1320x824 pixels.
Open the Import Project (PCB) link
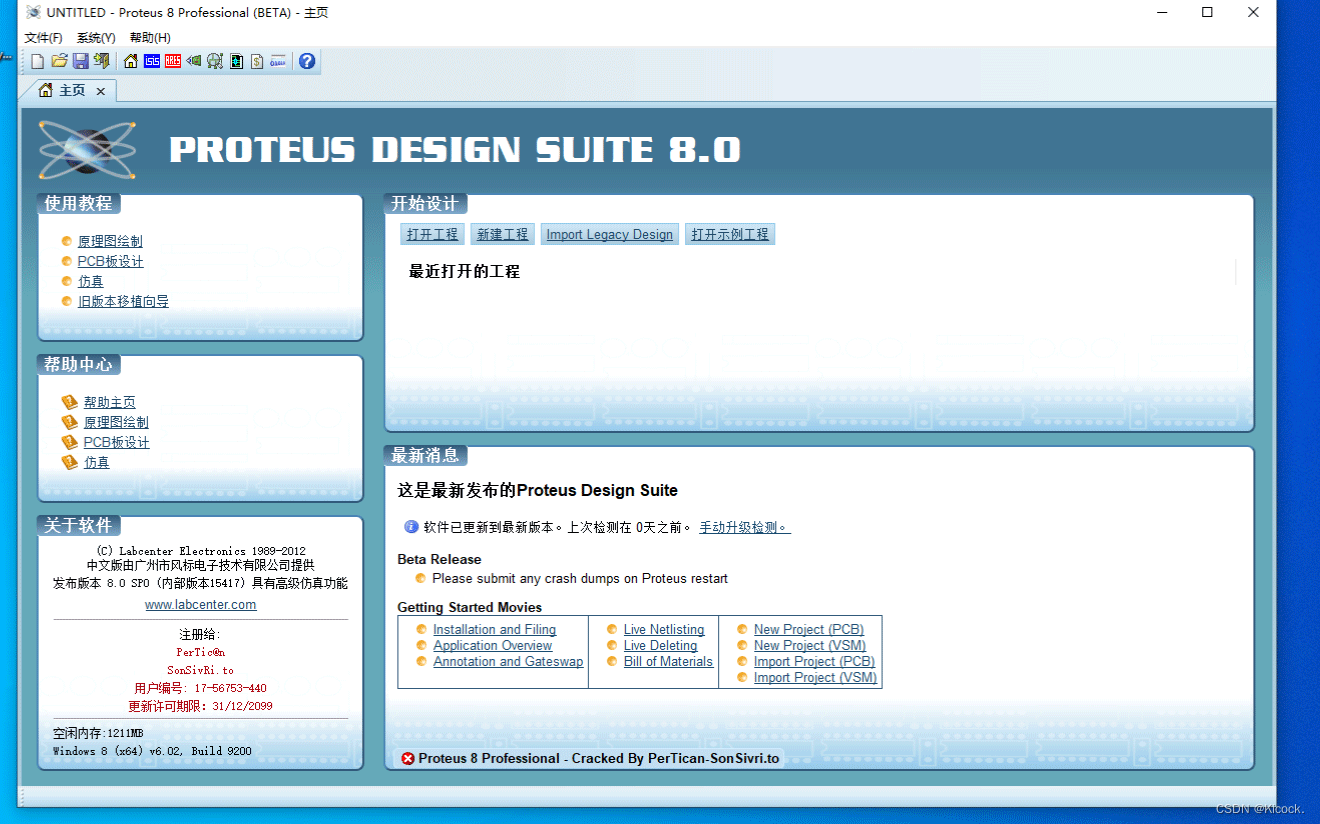[814, 662]
